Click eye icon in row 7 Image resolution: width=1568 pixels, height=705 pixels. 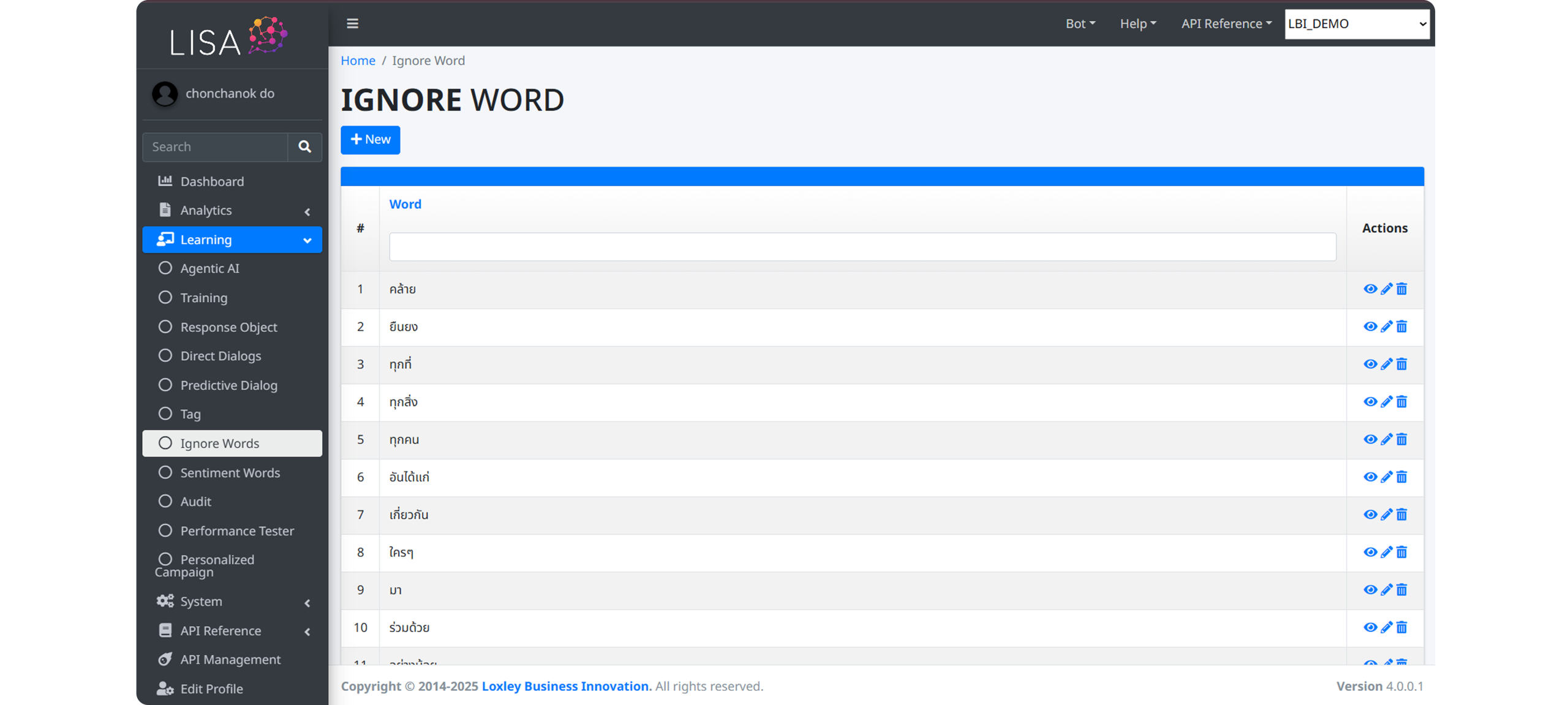(1370, 515)
